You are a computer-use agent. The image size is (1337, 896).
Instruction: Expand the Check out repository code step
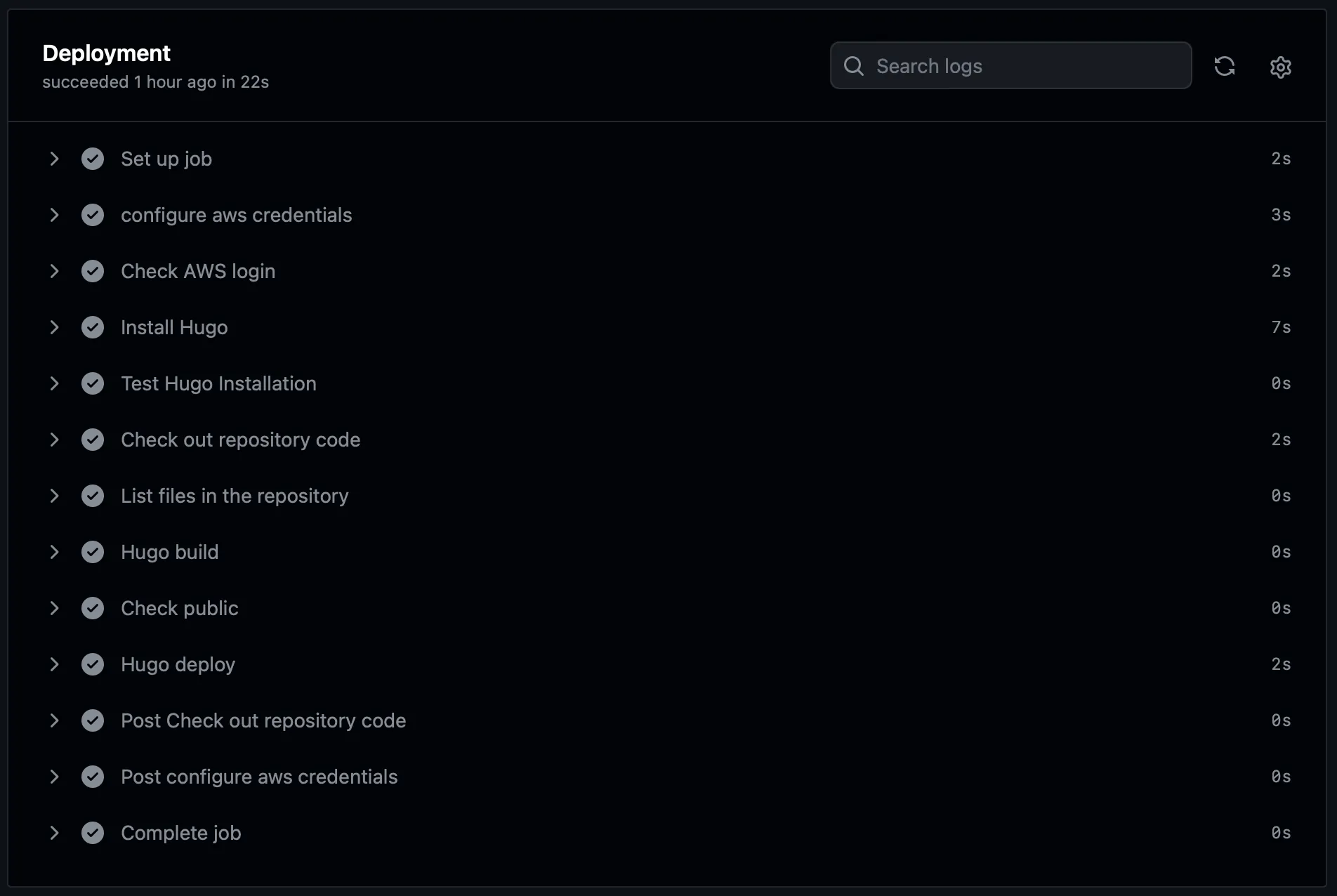[55, 440]
